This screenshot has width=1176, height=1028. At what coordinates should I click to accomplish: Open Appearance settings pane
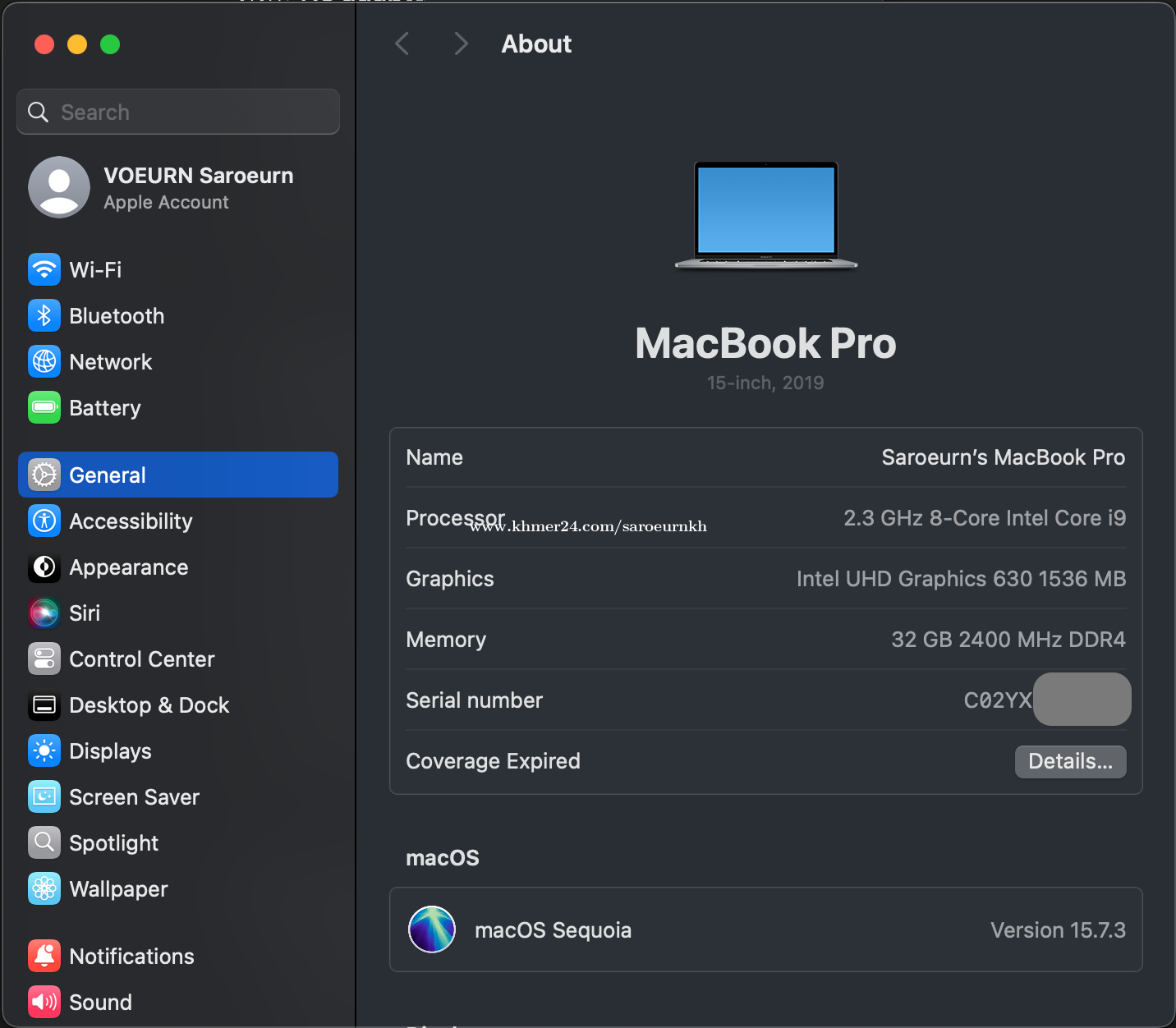(128, 567)
